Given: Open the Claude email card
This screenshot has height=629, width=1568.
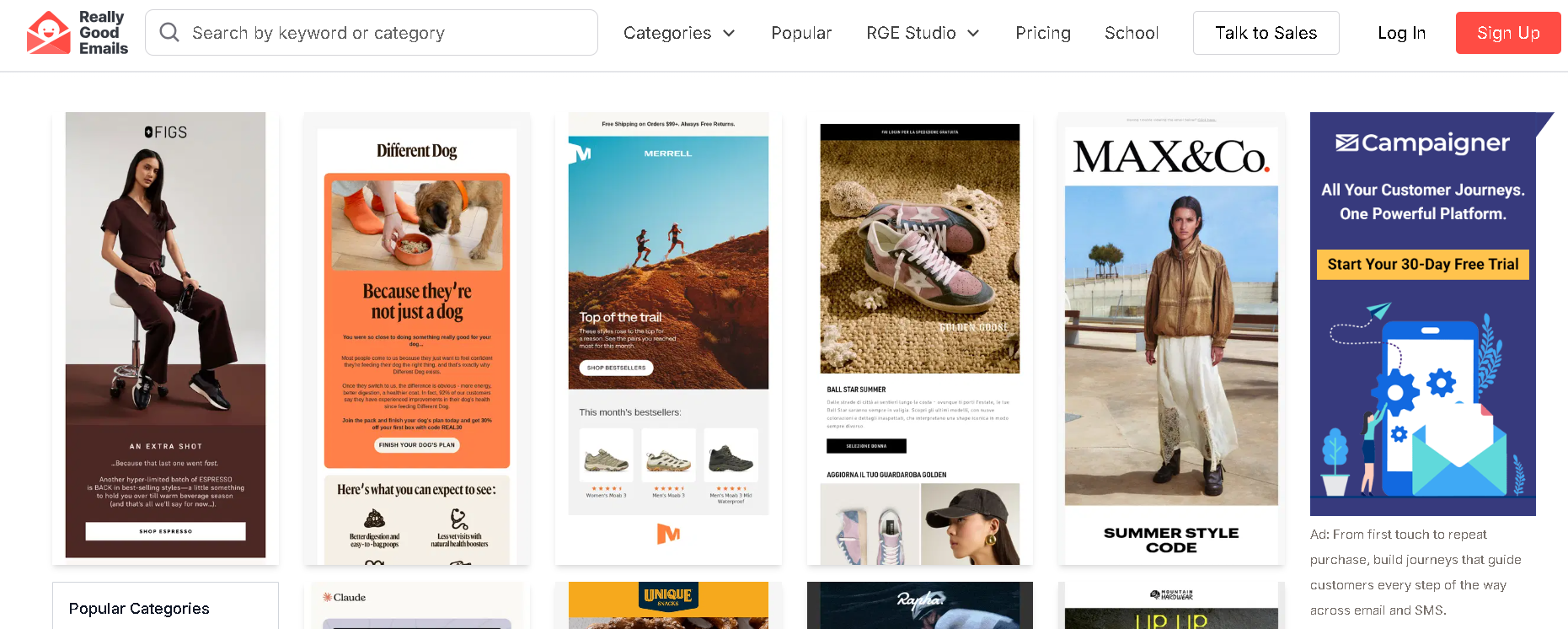Looking at the screenshot, I should click(417, 605).
